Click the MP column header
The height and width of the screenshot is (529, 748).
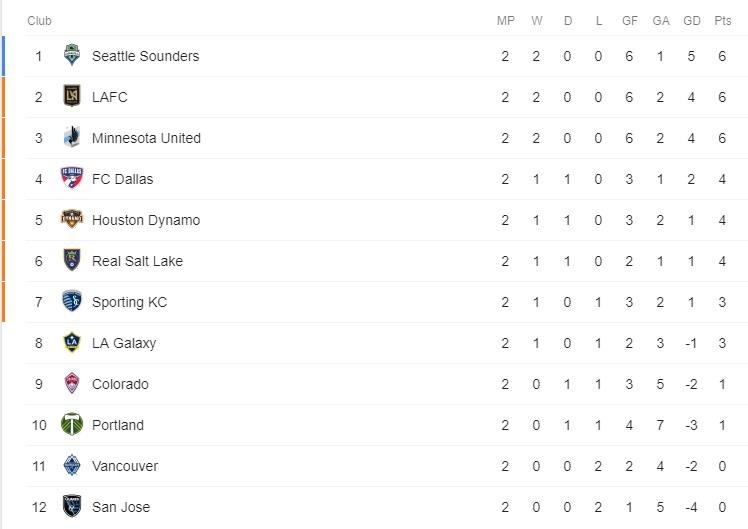coord(506,21)
